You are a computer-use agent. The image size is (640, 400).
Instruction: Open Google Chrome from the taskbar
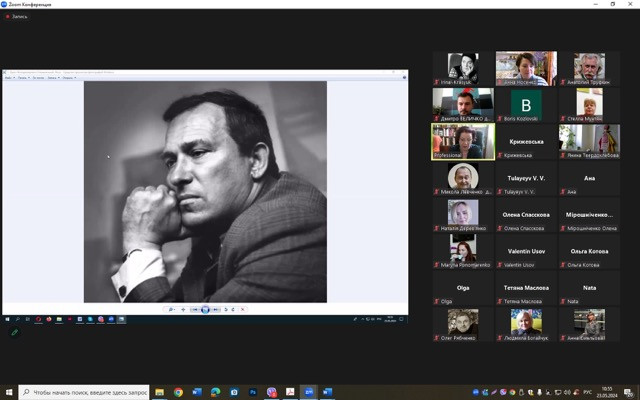(x=178, y=392)
